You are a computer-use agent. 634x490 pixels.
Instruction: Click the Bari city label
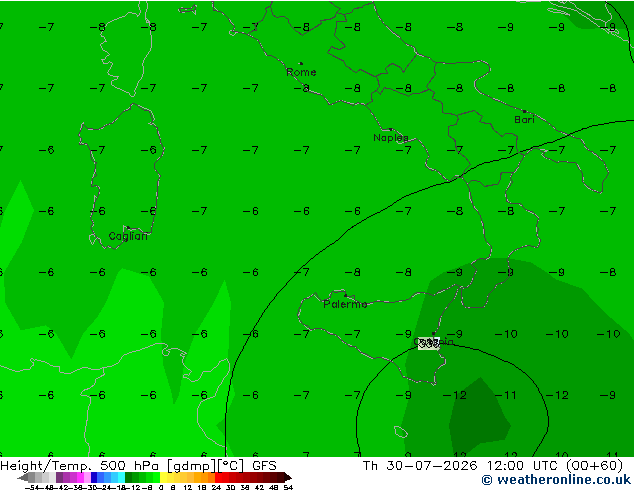click(524, 120)
